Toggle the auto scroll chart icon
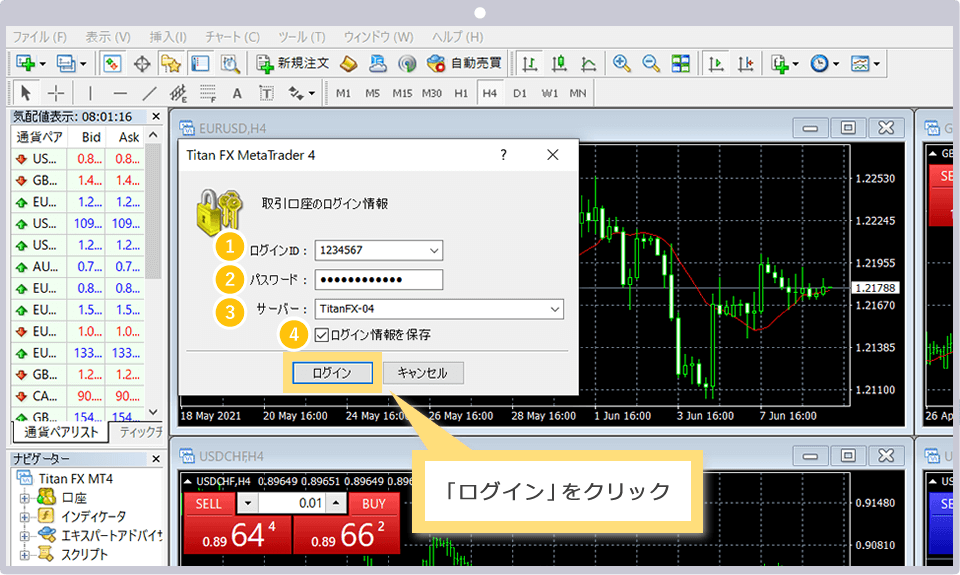960x575 pixels. click(x=716, y=63)
